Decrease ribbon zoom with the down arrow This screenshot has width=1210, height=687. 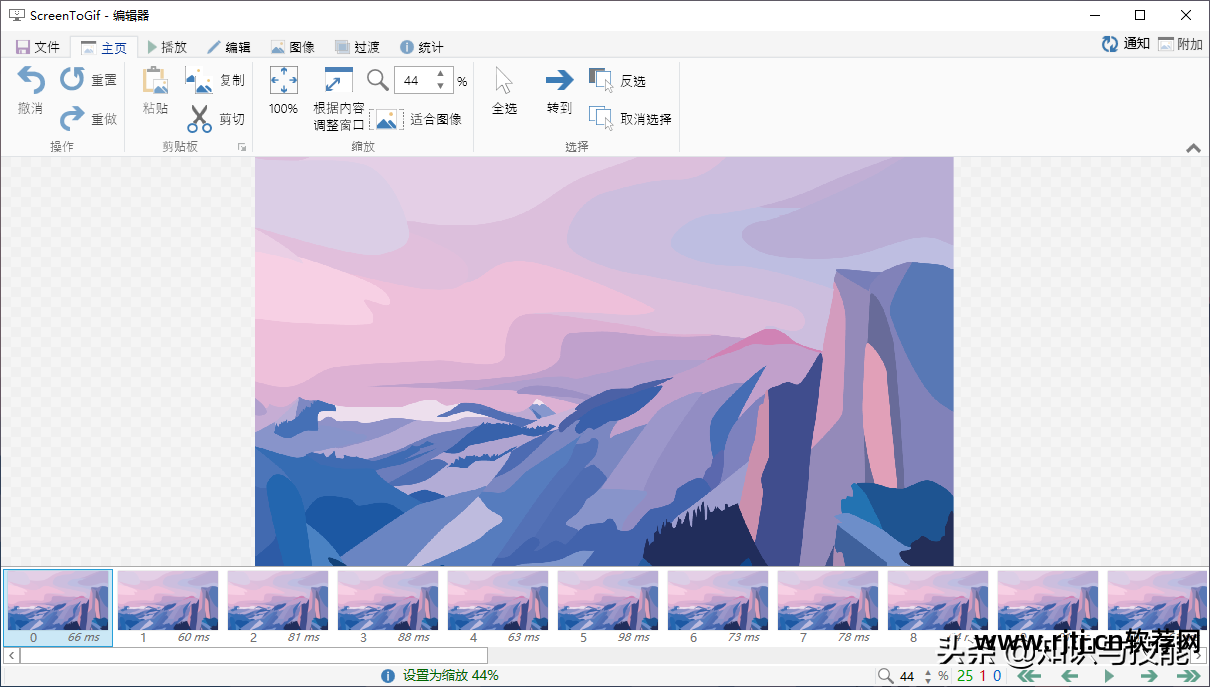(x=441, y=87)
